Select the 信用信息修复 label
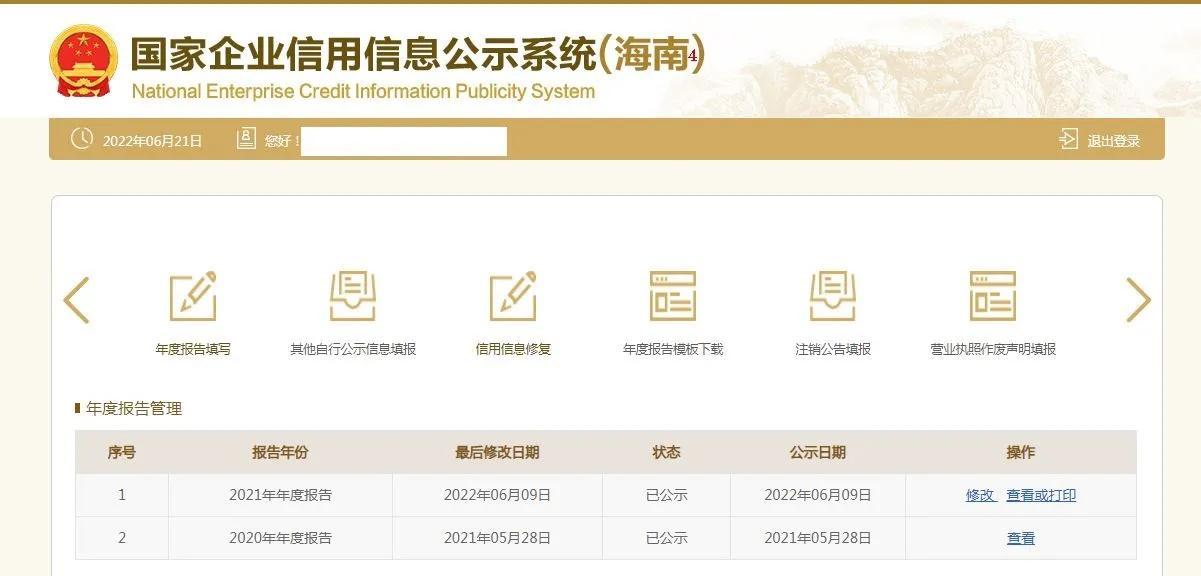 pyautogui.click(x=513, y=349)
